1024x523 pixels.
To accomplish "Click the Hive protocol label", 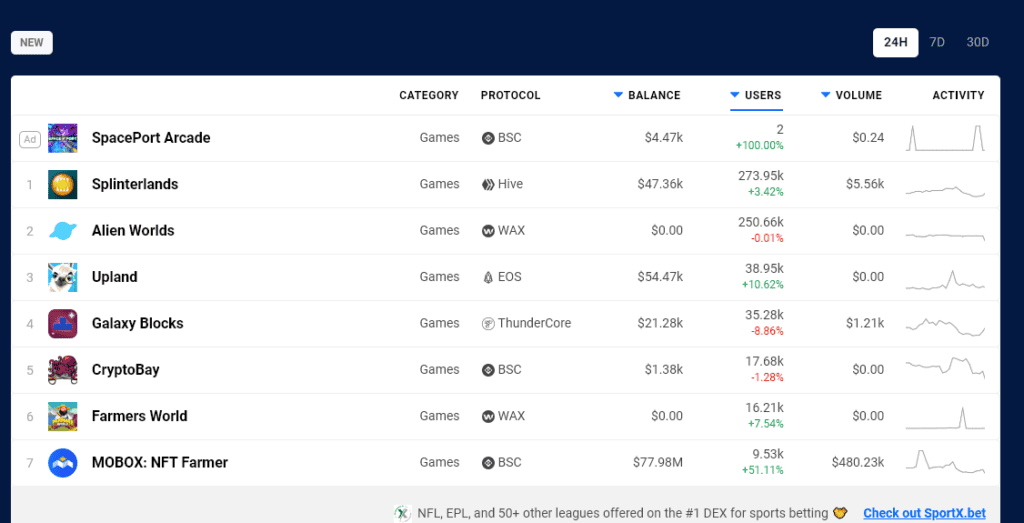I will (x=510, y=185).
